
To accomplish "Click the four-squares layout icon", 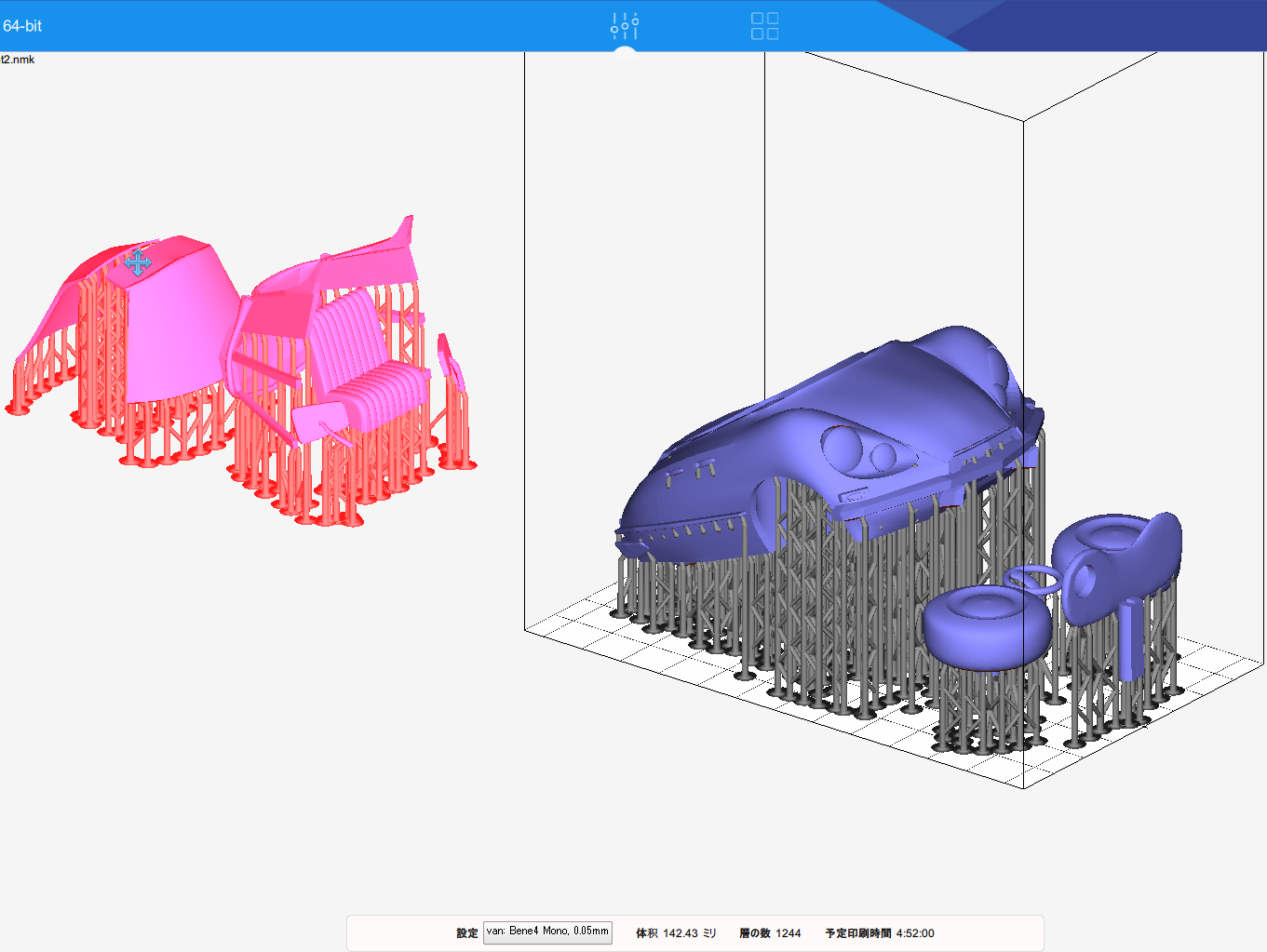I will [764, 25].
